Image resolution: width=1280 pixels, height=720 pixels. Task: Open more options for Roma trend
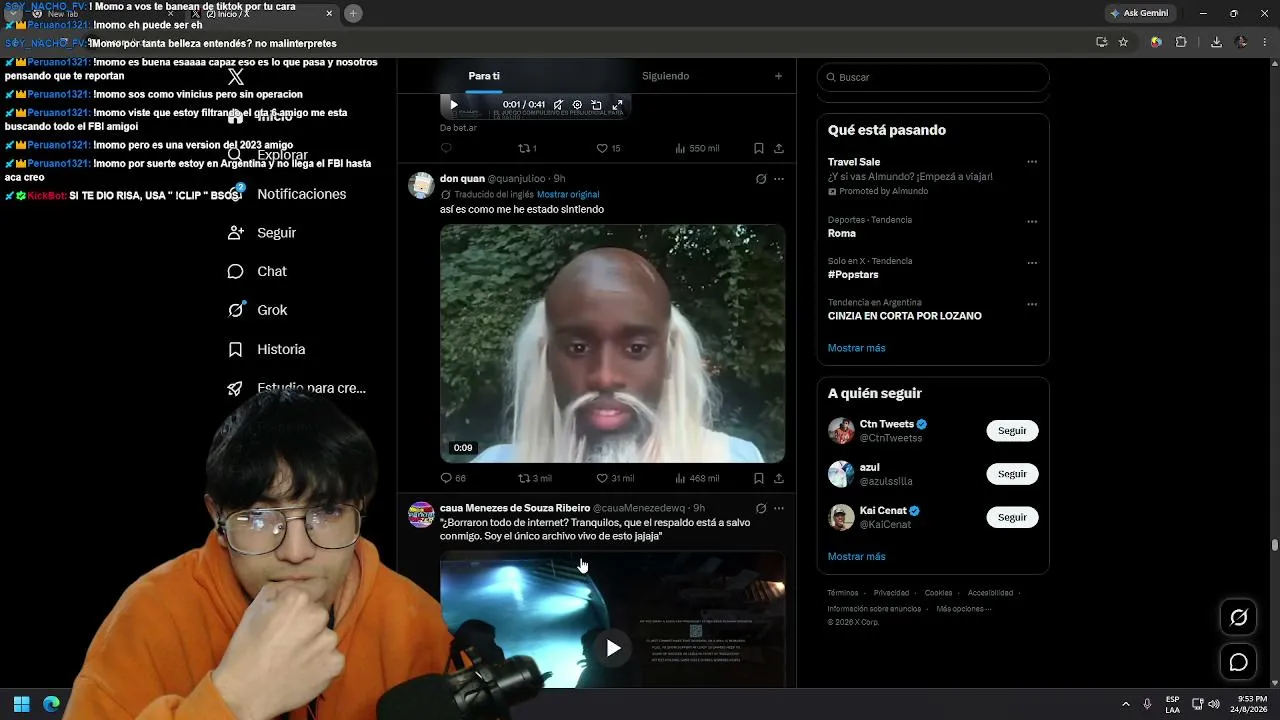coord(1032,222)
